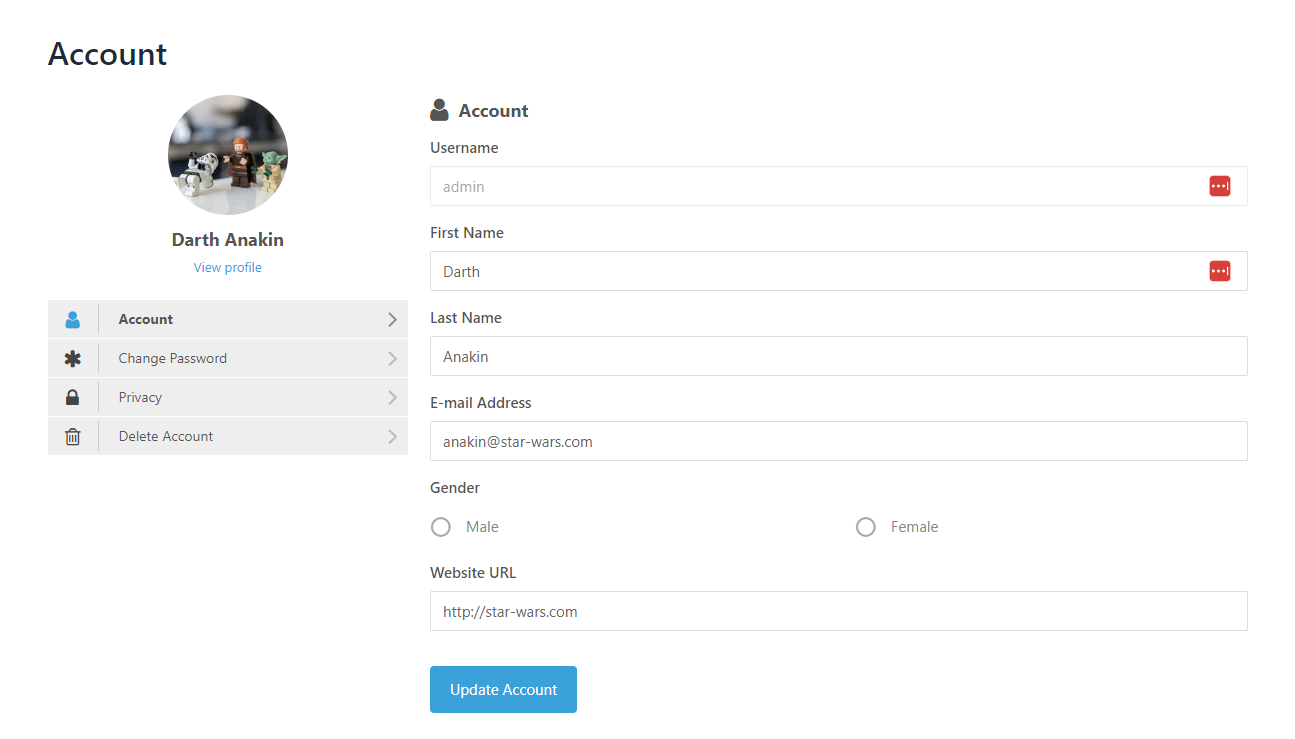Open the Change Password tab
1295x739 pixels.
[173, 359]
